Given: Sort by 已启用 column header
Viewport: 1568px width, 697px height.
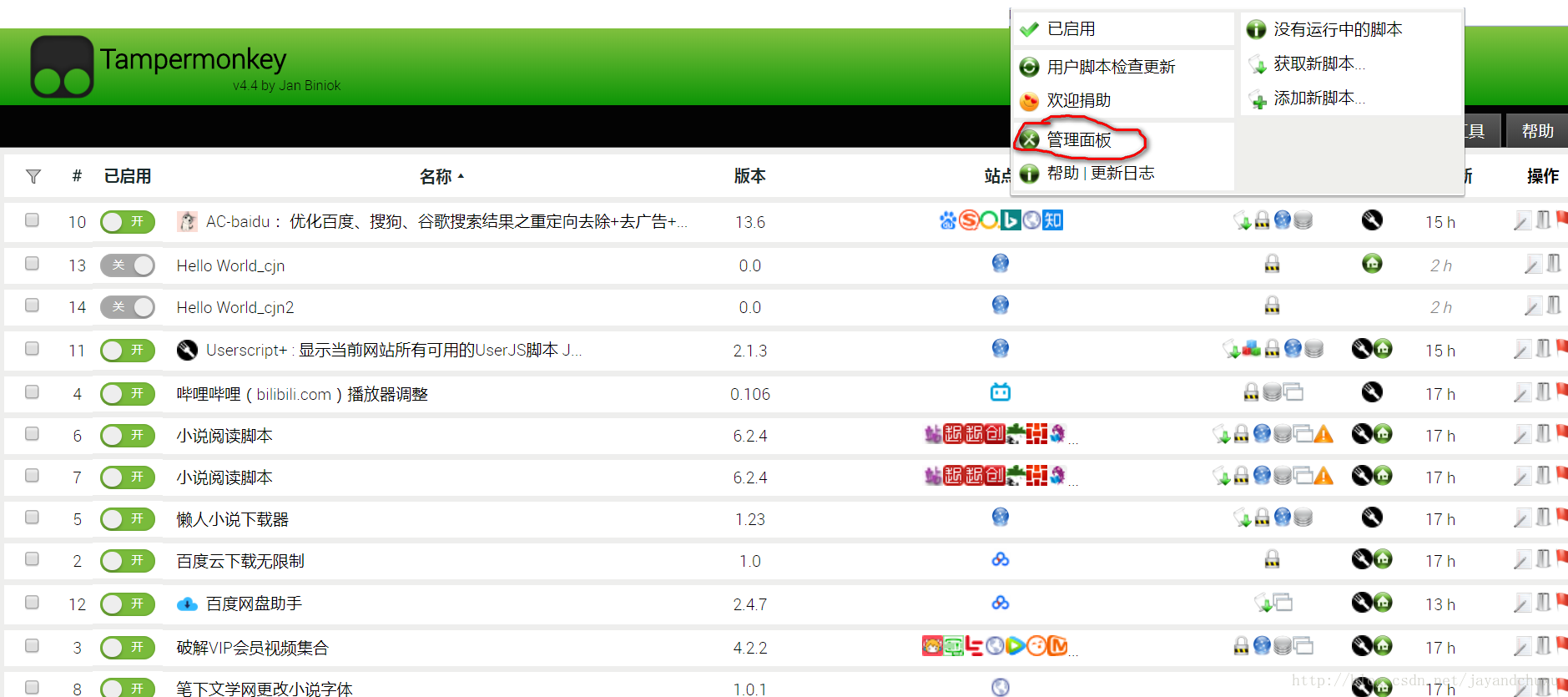Looking at the screenshot, I should tap(128, 176).
